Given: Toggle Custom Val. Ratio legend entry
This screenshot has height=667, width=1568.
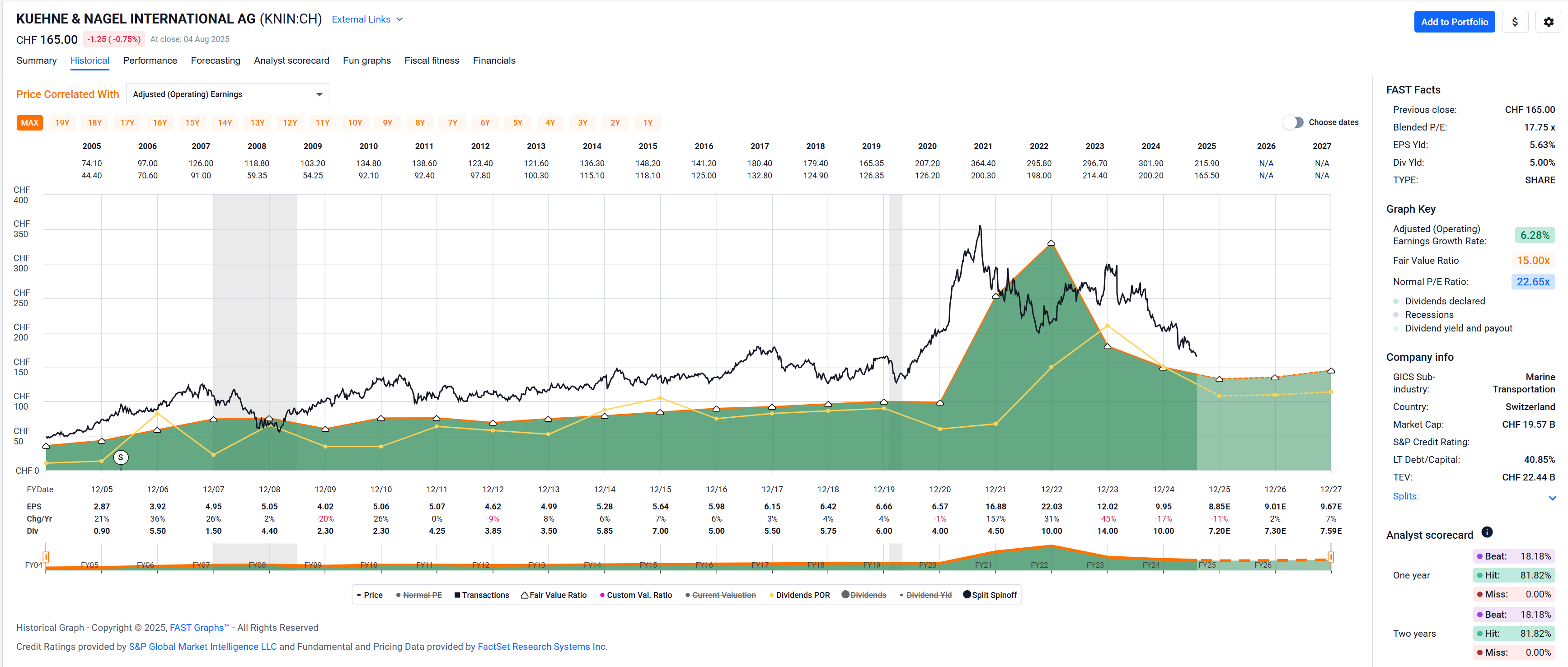Looking at the screenshot, I should click(635, 595).
